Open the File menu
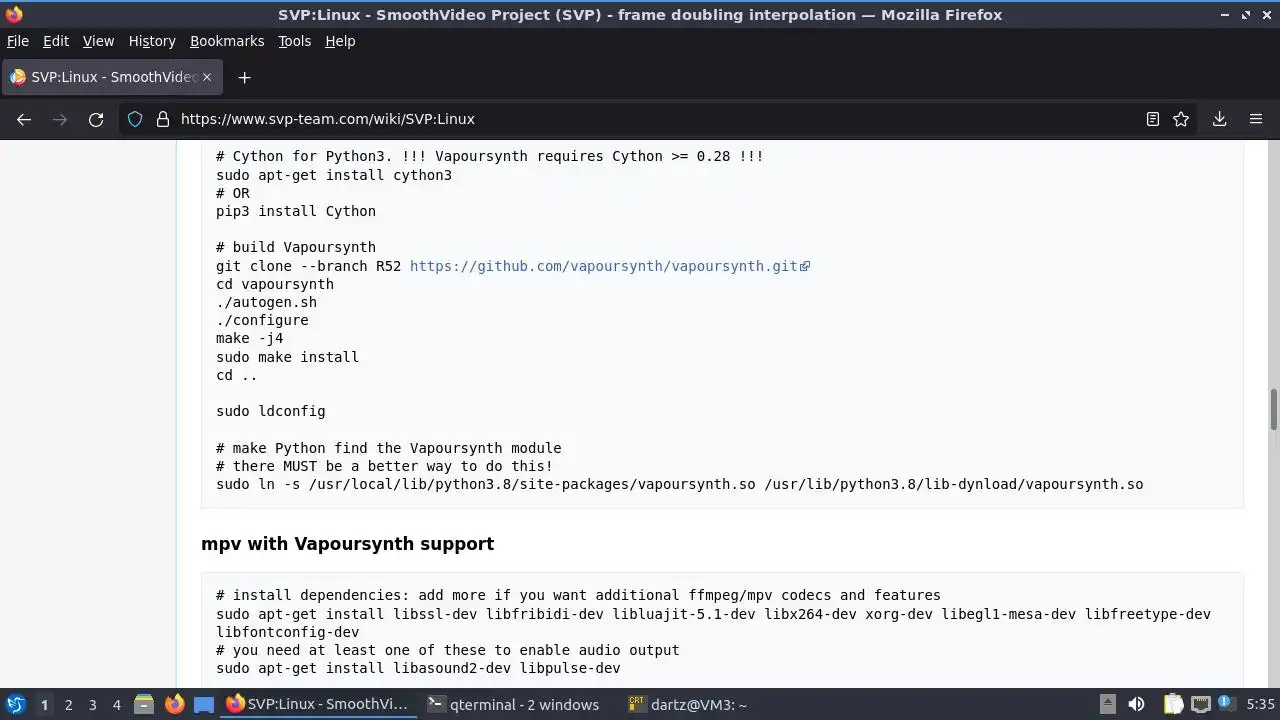1280x720 pixels. [18, 41]
